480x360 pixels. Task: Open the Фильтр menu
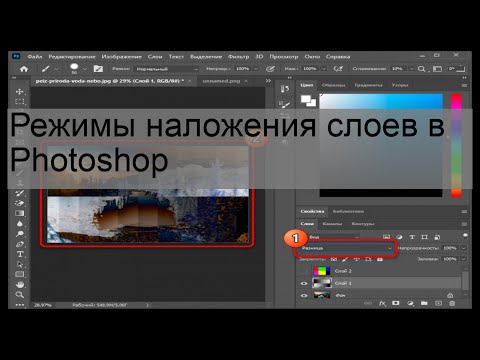[238, 57]
